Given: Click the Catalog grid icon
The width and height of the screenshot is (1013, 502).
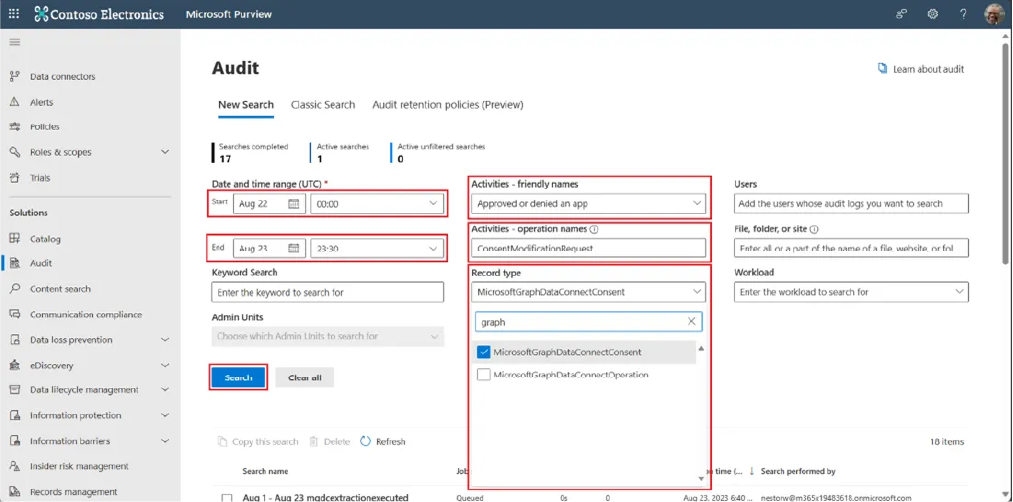Looking at the screenshot, I should click(15, 238).
